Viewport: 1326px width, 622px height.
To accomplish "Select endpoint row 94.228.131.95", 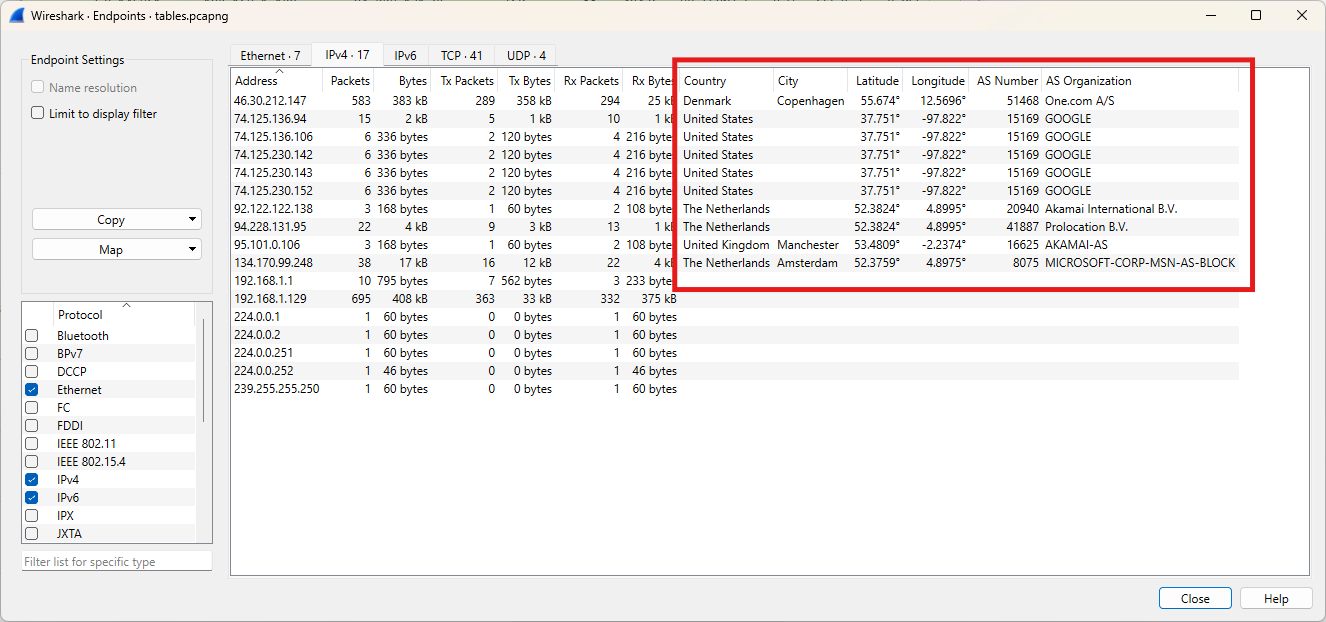I will click(735, 227).
